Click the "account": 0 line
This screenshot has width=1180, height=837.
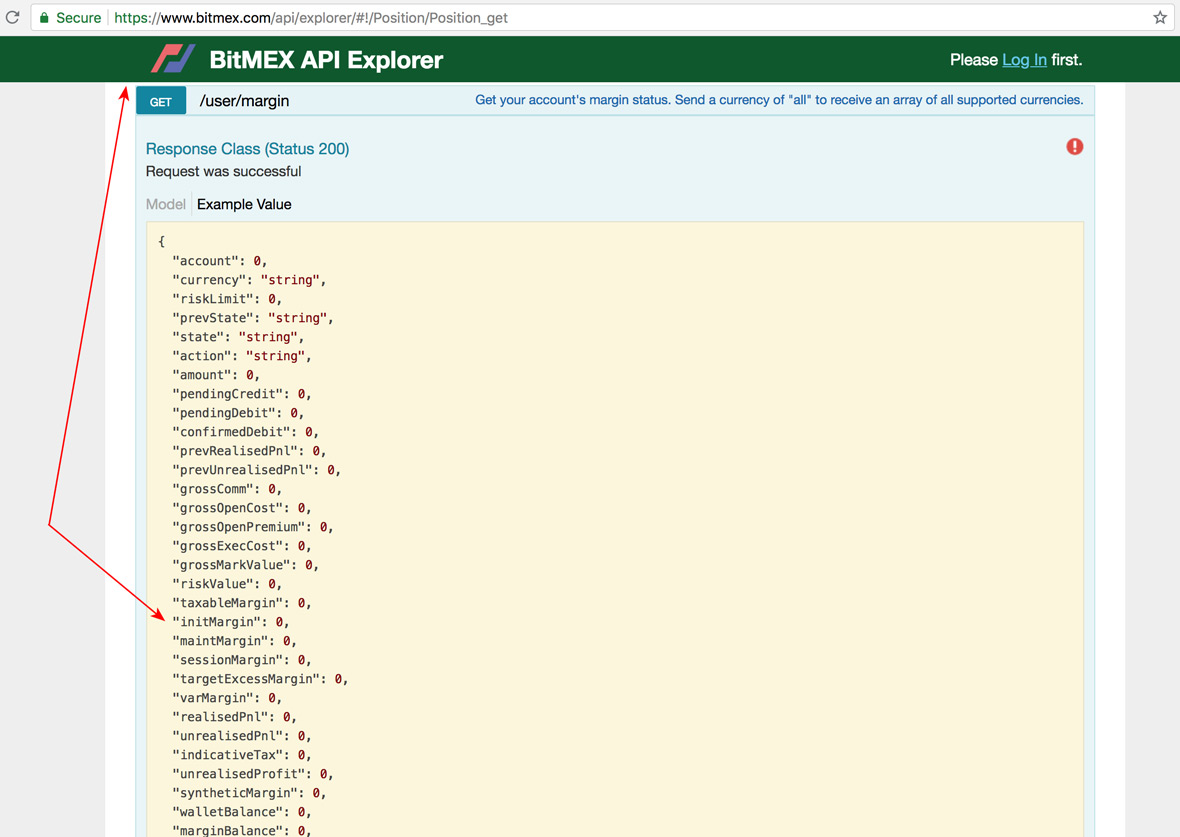point(220,261)
